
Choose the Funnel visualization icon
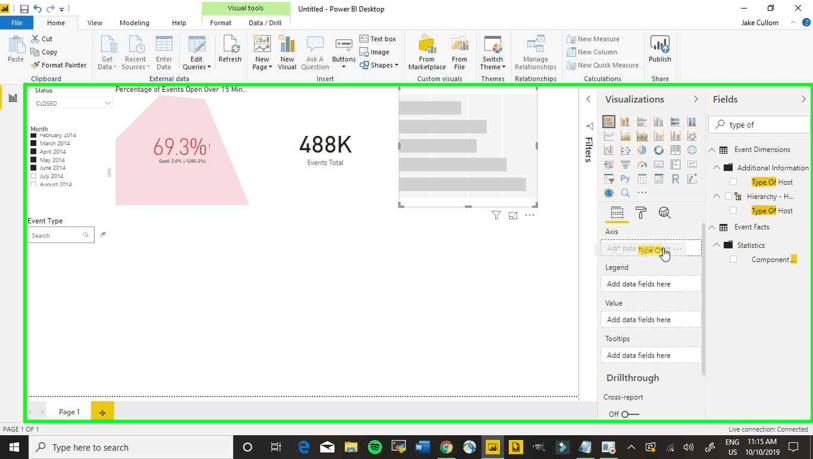point(625,165)
